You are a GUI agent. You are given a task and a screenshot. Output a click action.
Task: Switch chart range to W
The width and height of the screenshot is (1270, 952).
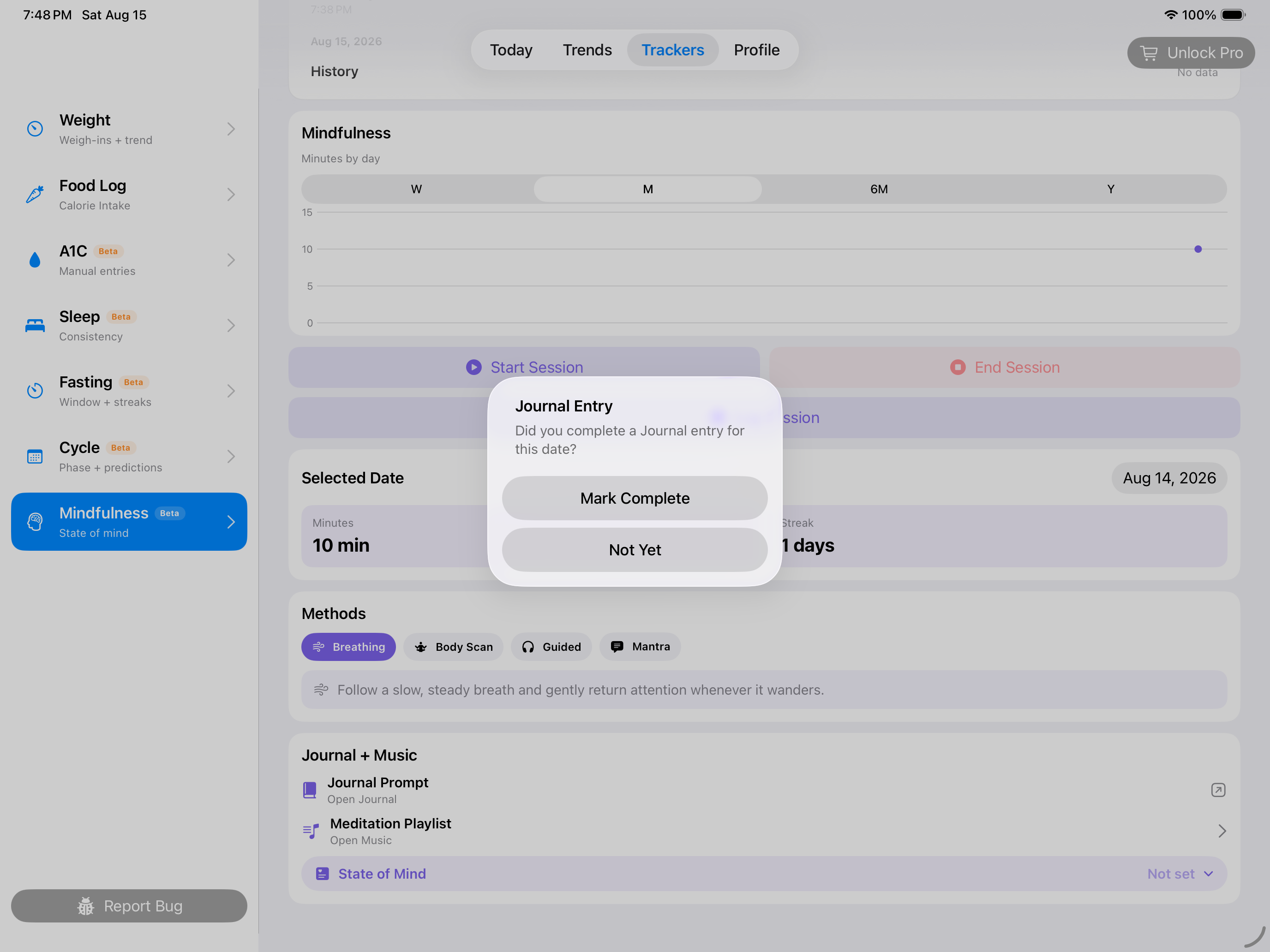coord(417,189)
